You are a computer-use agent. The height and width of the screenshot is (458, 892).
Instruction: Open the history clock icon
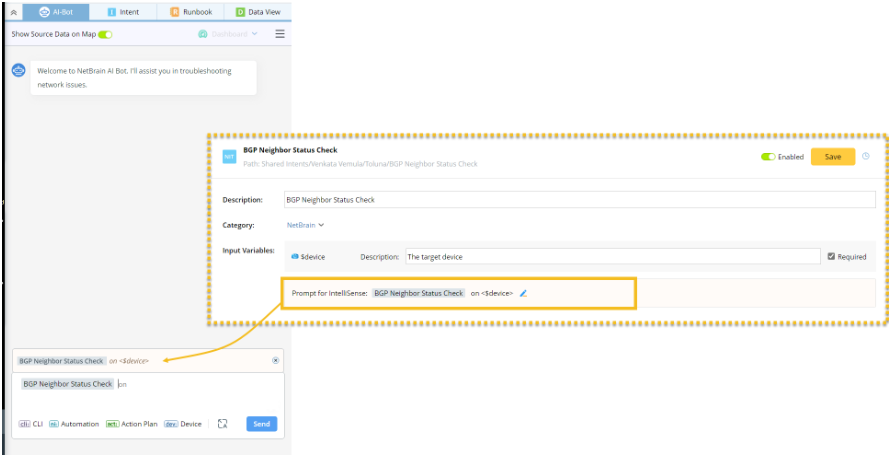point(866,156)
